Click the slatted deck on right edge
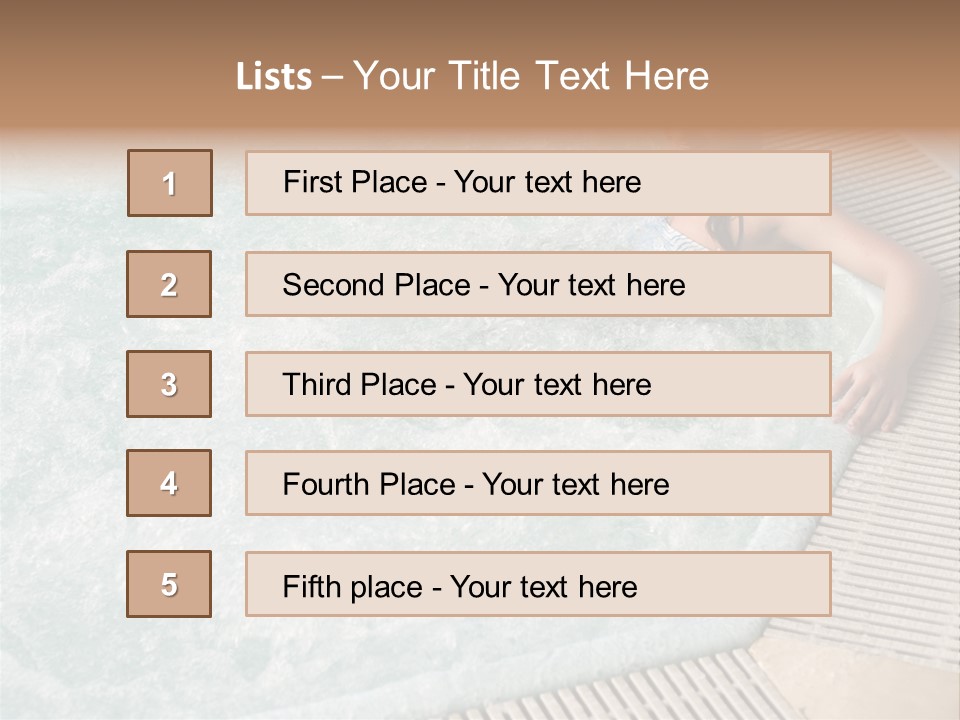This screenshot has height=720, width=960. (x=910, y=500)
